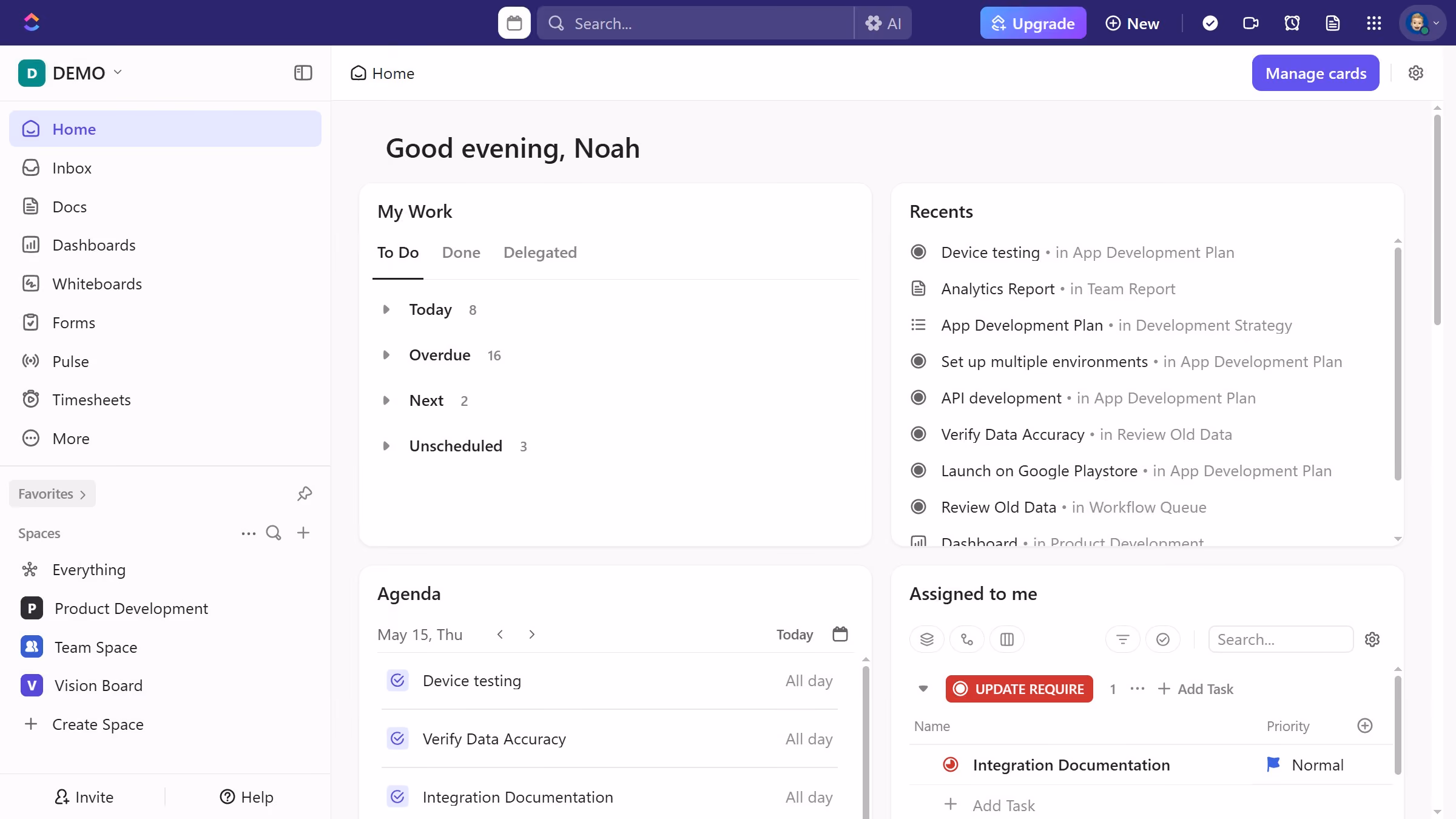
Task: Click the columns icon in Assigned to me
Action: pos(1007,639)
